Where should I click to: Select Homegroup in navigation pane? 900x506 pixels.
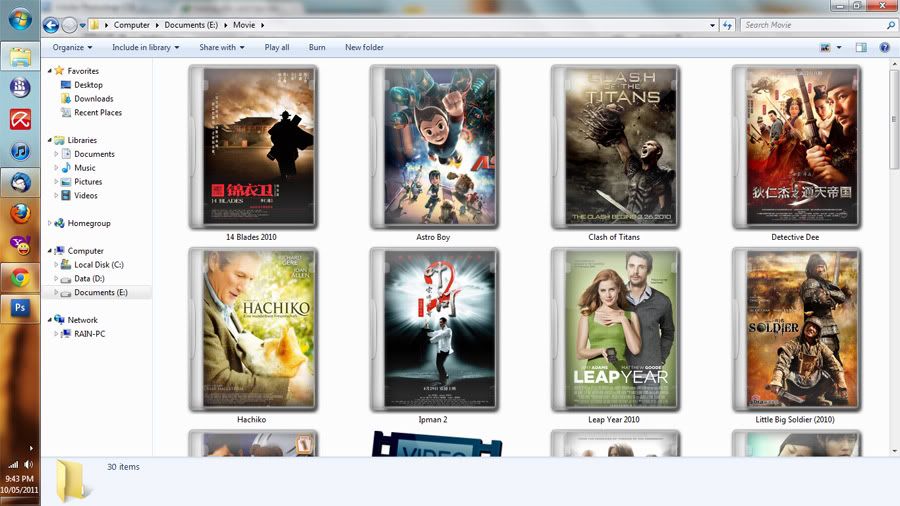click(x=89, y=223)
